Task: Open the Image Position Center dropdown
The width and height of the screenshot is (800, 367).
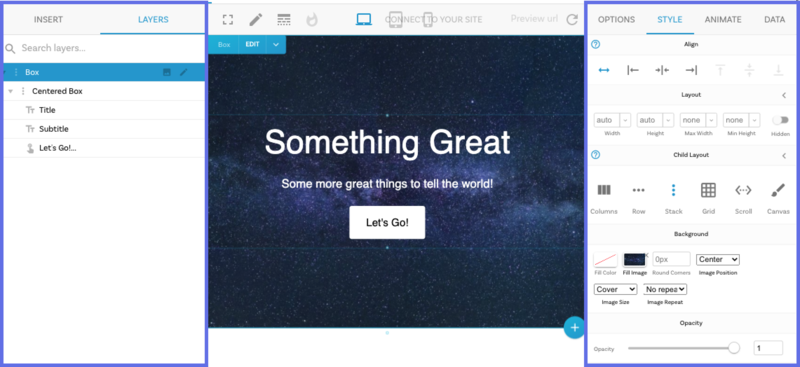Action: coord(718,259)
